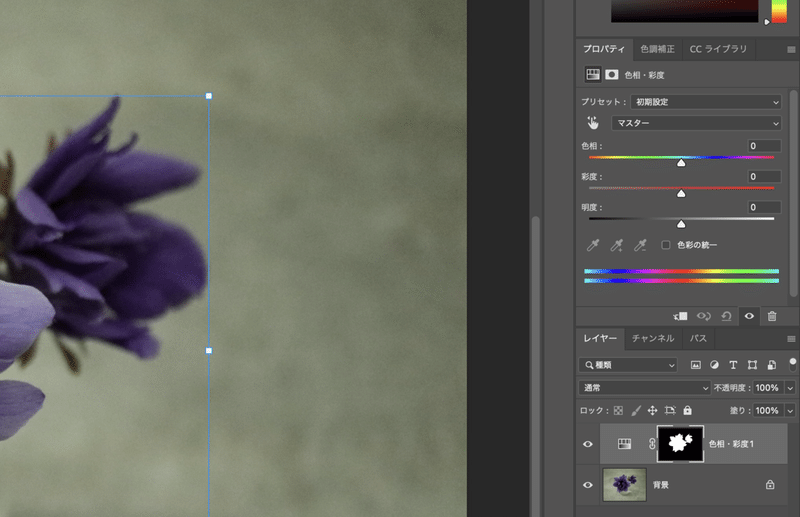Click the 不透明度 100% field
The height and width of the screenshot is (517, 800).
coord(769,388)
